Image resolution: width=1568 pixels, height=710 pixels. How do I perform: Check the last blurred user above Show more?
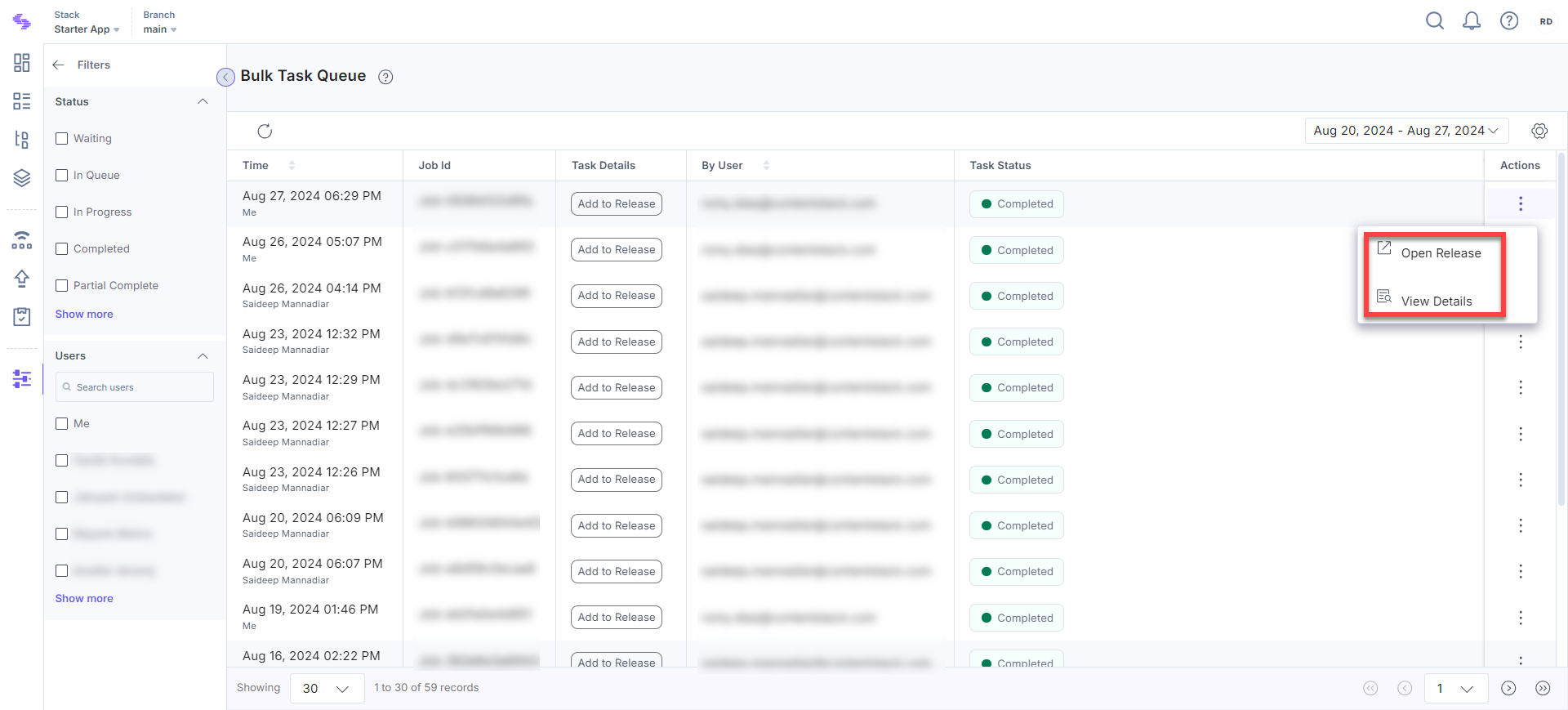click(x=61, y=570)
